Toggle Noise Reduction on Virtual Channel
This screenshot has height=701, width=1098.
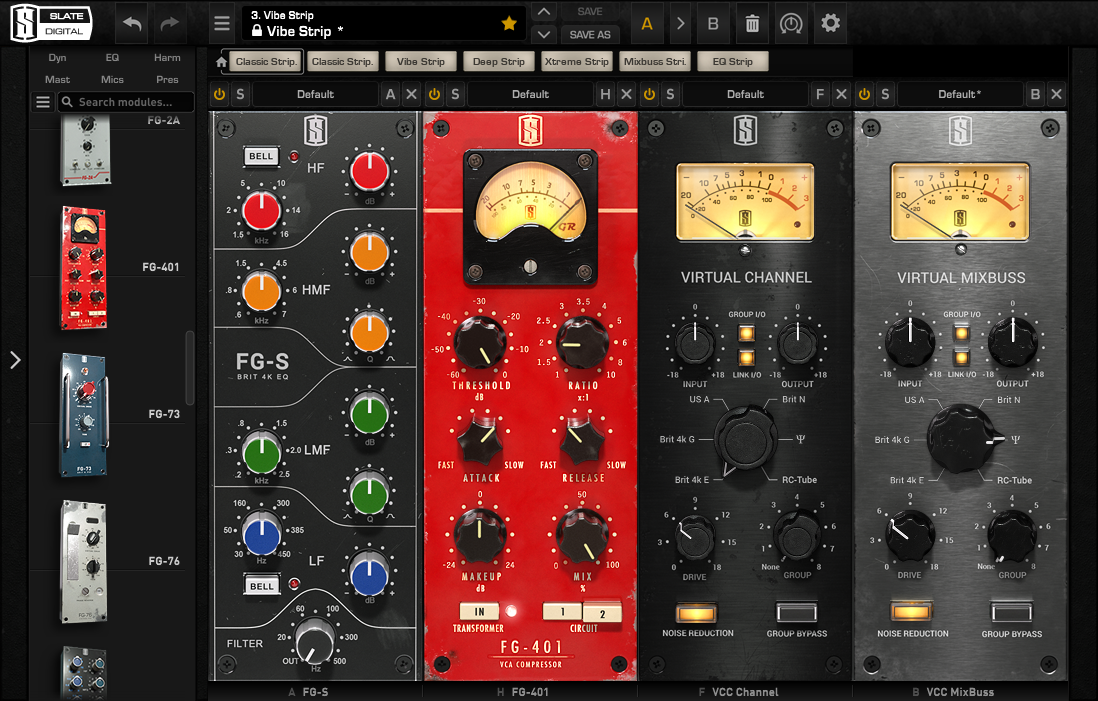tap(697, 612)
